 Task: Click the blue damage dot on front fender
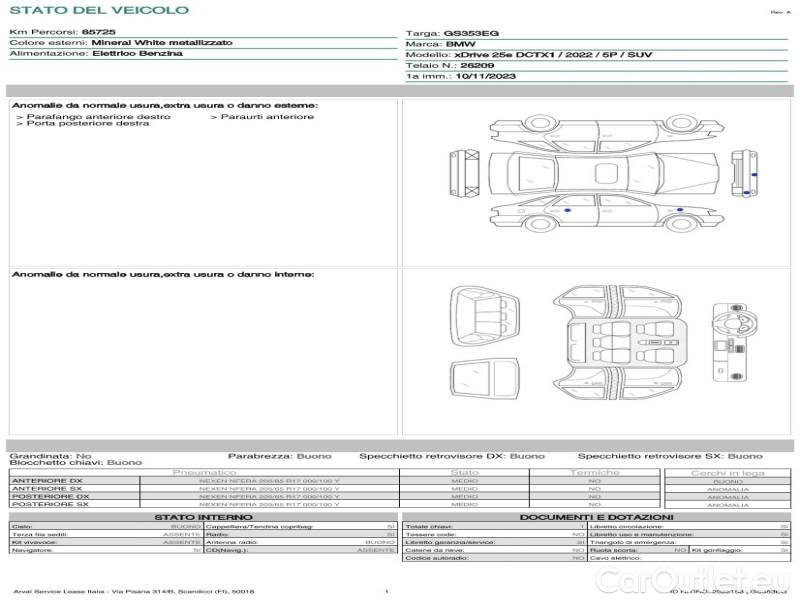pos(679,209)
